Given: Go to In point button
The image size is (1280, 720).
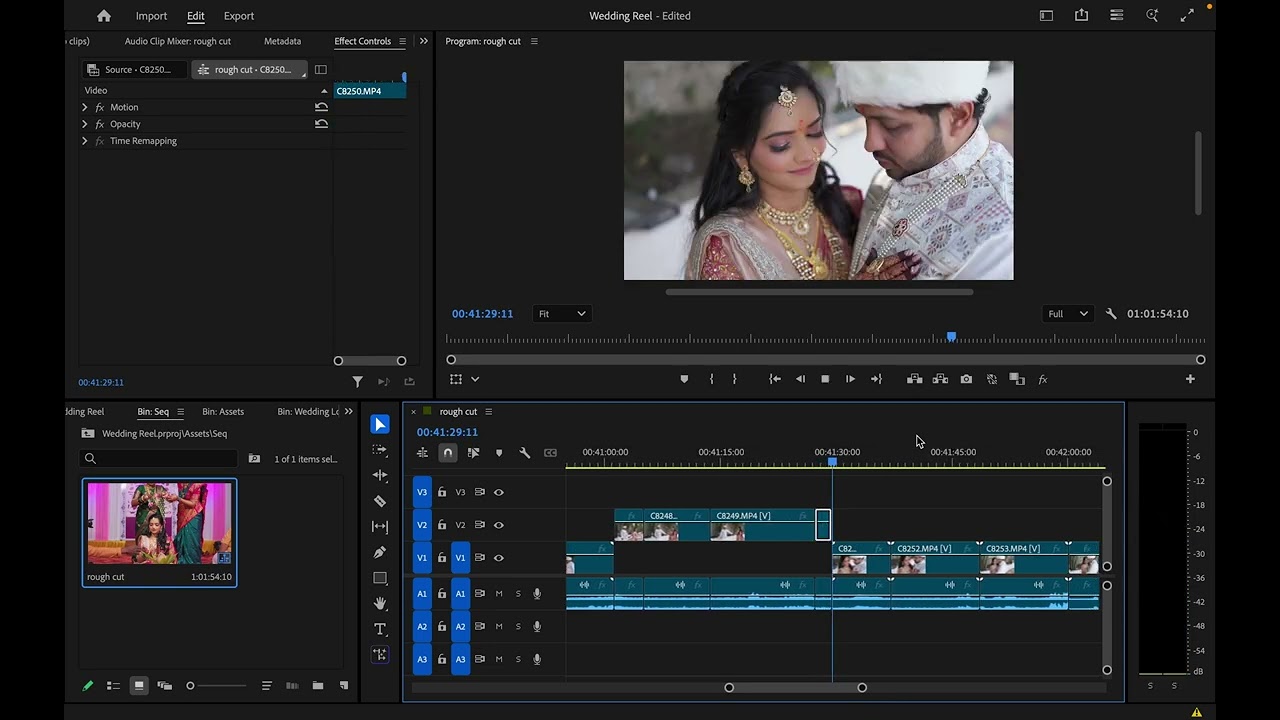Looking at the screenshot, I should 774,379.
